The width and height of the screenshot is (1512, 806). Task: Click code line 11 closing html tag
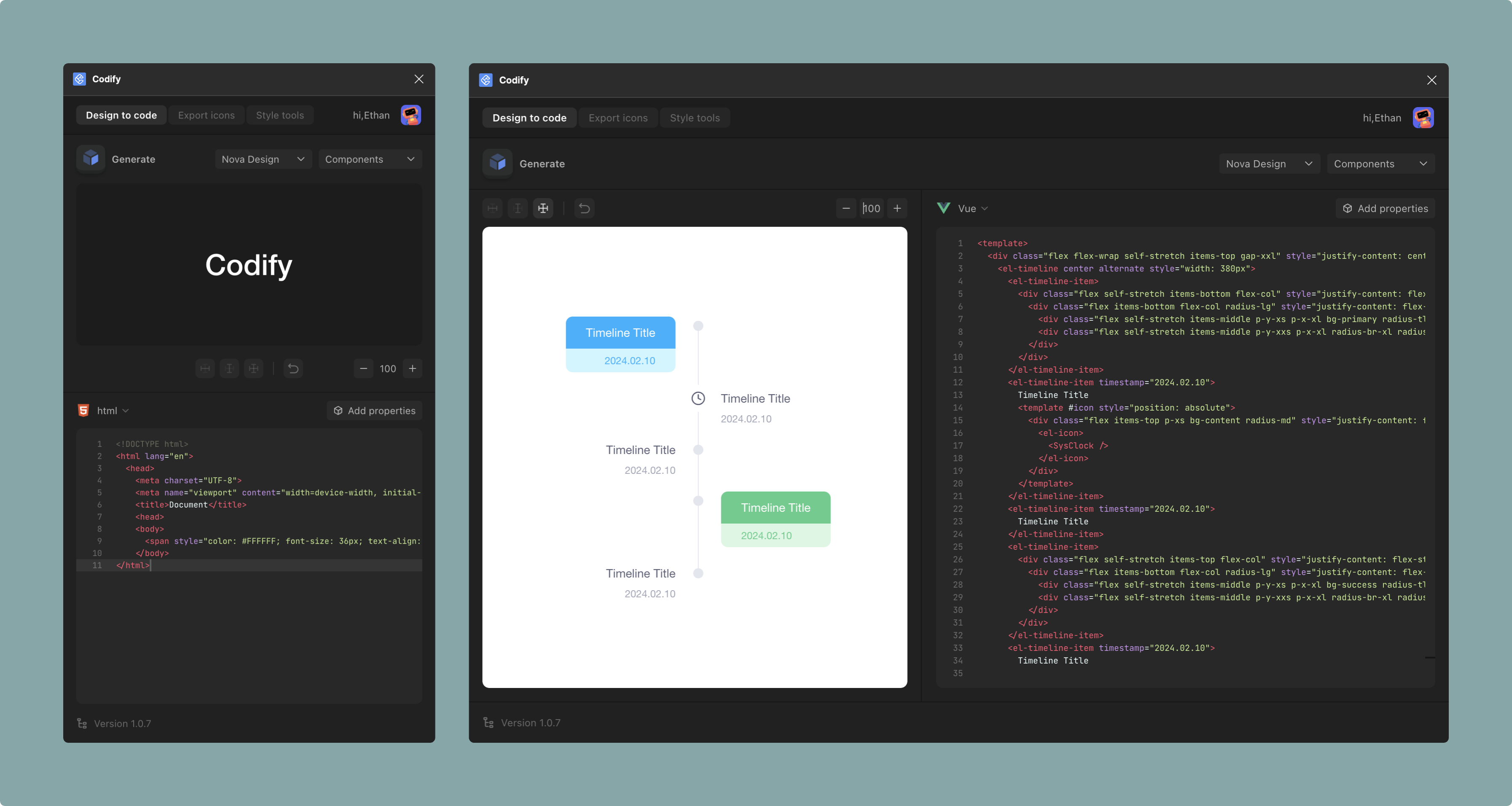(x=133, y=565)
